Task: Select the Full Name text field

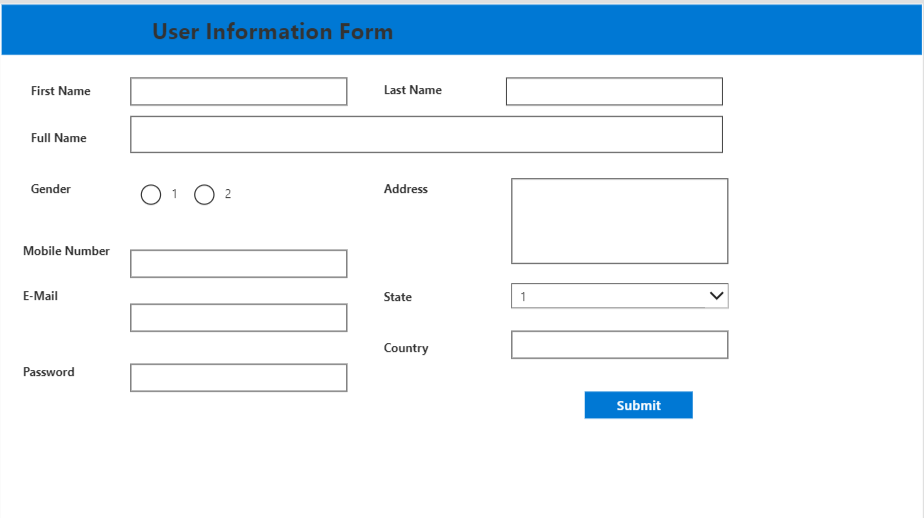Action: (426, 135)
